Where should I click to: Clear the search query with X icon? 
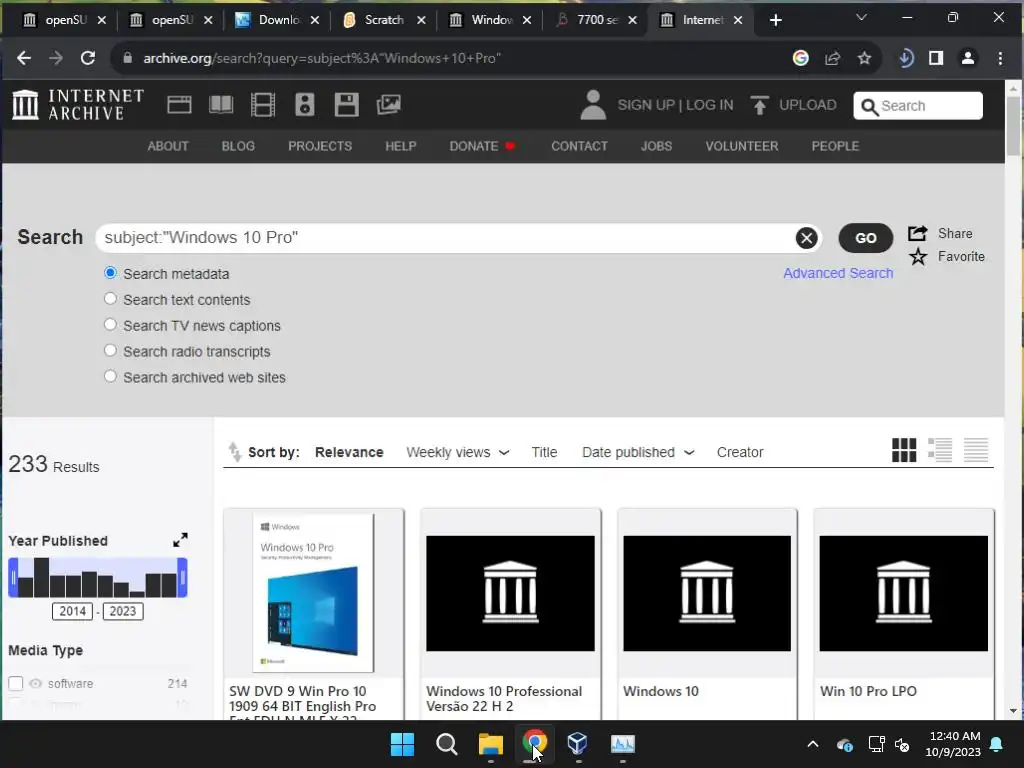point(806,238)
